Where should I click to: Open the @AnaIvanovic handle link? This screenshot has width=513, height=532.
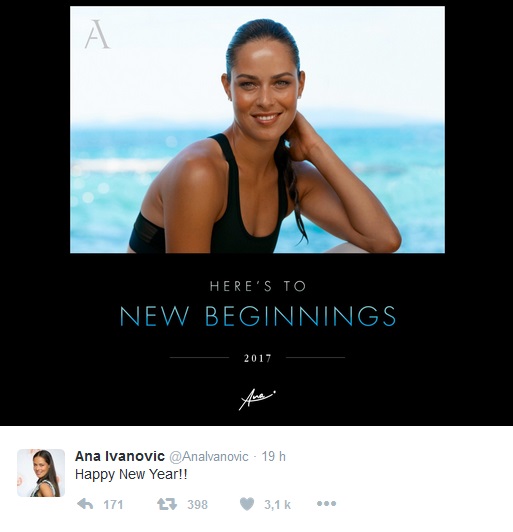(x=209, y=457)
